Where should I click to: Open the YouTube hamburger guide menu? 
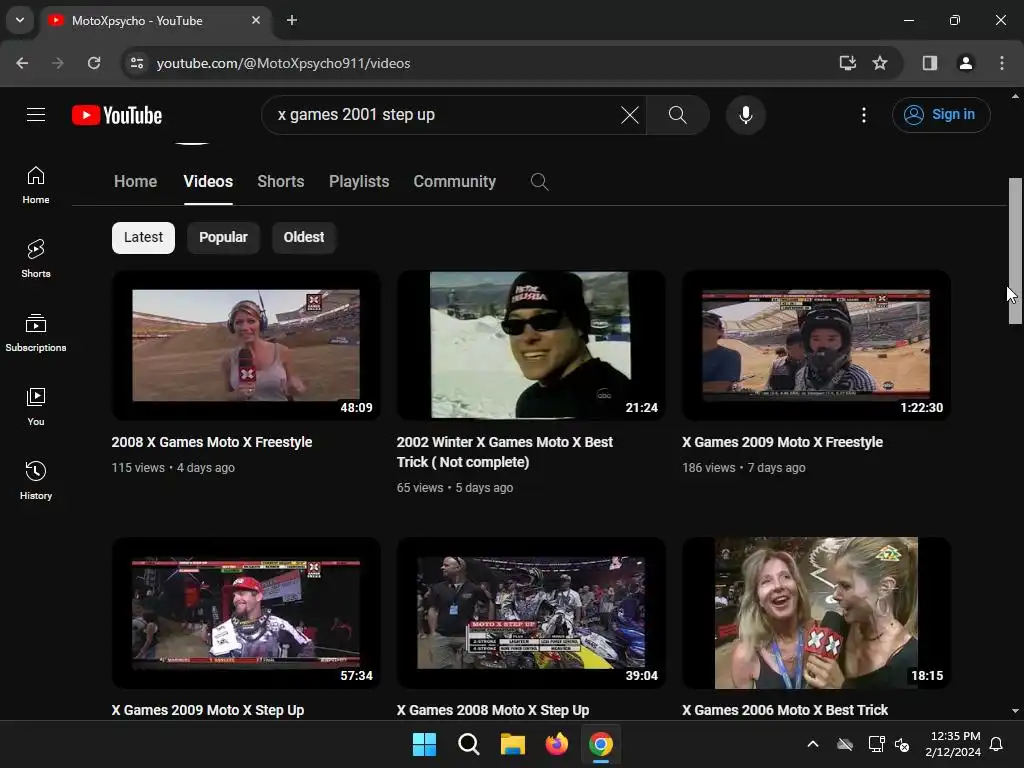[x=36, y=115]
